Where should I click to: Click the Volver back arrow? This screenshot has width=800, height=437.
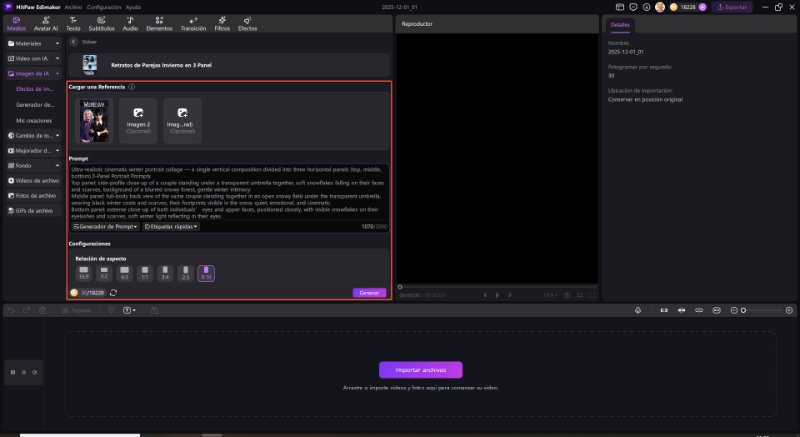tap(73, 42)
